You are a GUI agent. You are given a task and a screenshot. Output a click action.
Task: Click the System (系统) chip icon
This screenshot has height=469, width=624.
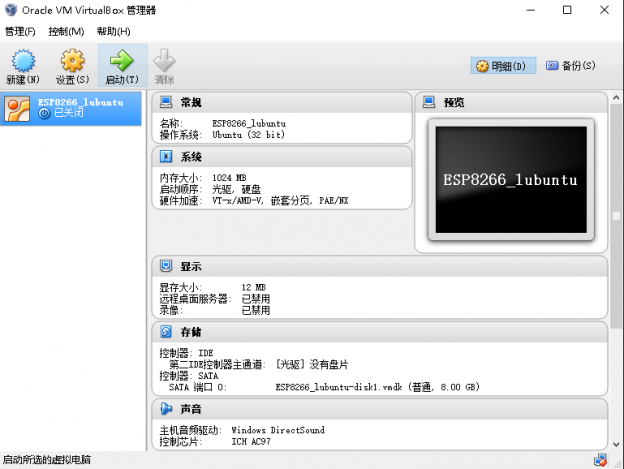click(x=166, y=156)
